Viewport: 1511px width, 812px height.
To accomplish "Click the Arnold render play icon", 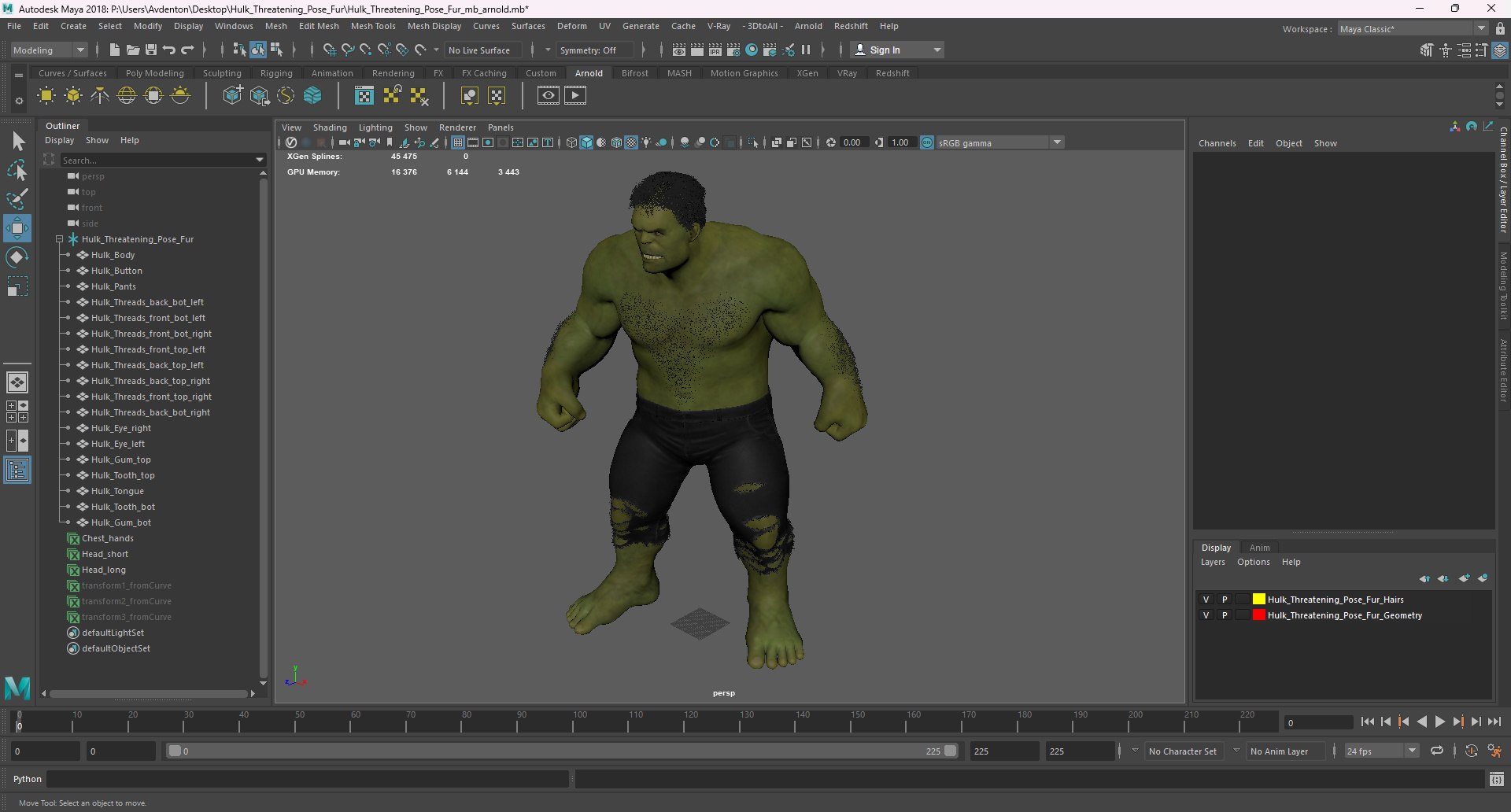I will (x=575, y=96).
